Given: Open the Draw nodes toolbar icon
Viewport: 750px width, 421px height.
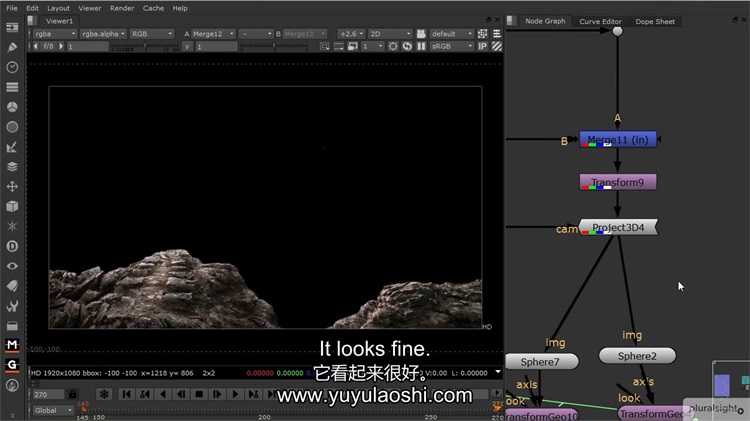Looking at the screenshot, I should (12, 47).
